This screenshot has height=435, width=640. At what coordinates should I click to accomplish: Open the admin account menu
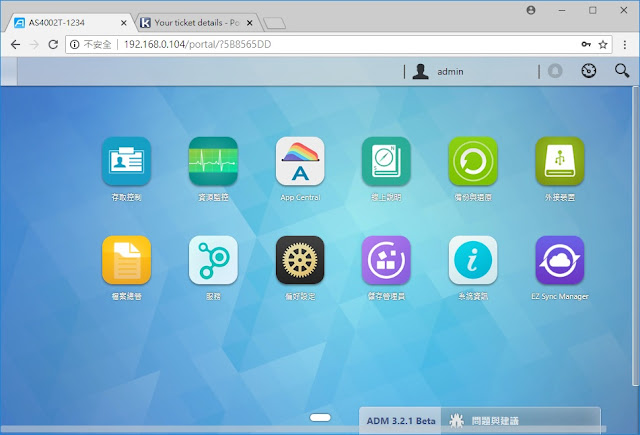[450, 72]
